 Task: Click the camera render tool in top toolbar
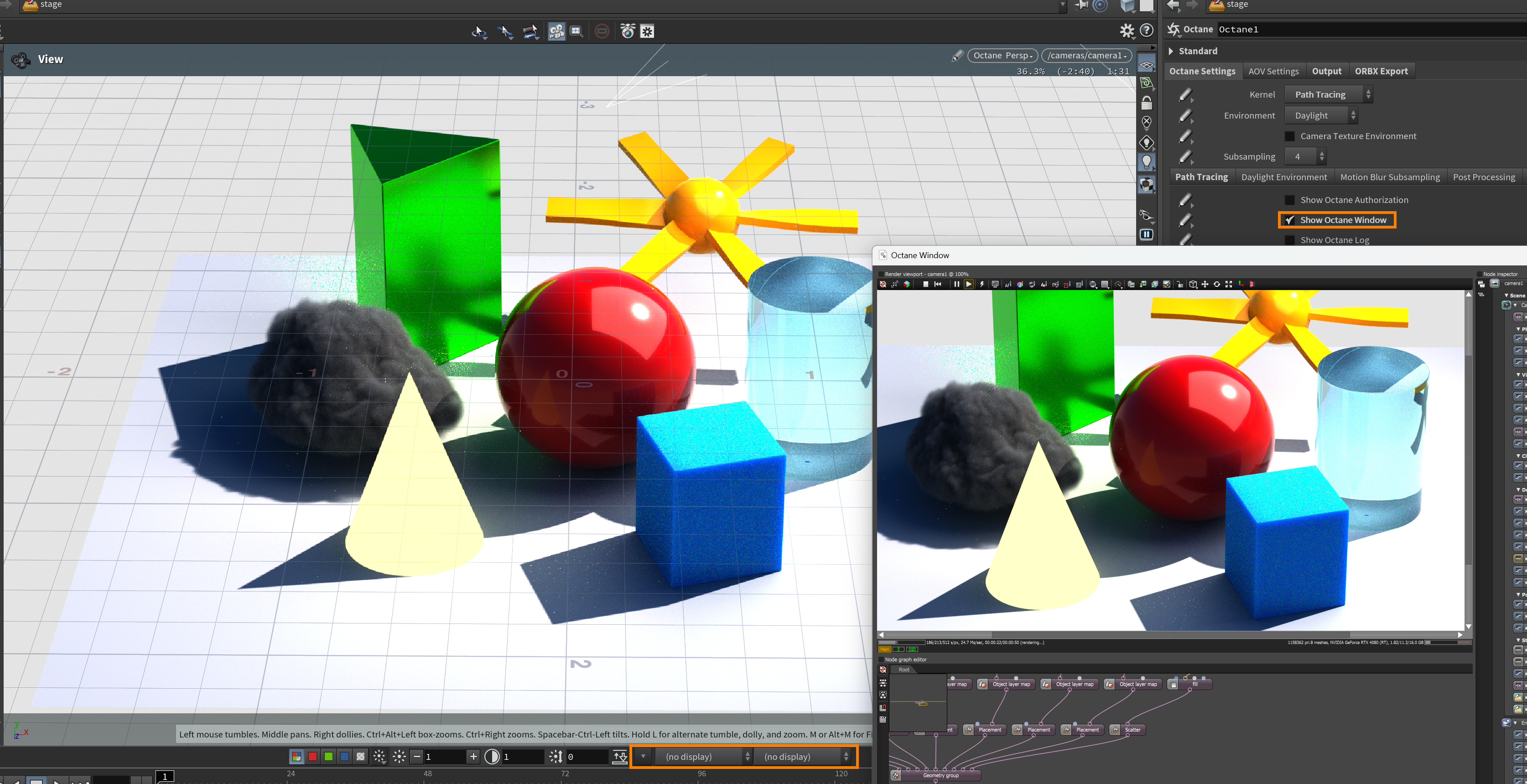point(556,31)
